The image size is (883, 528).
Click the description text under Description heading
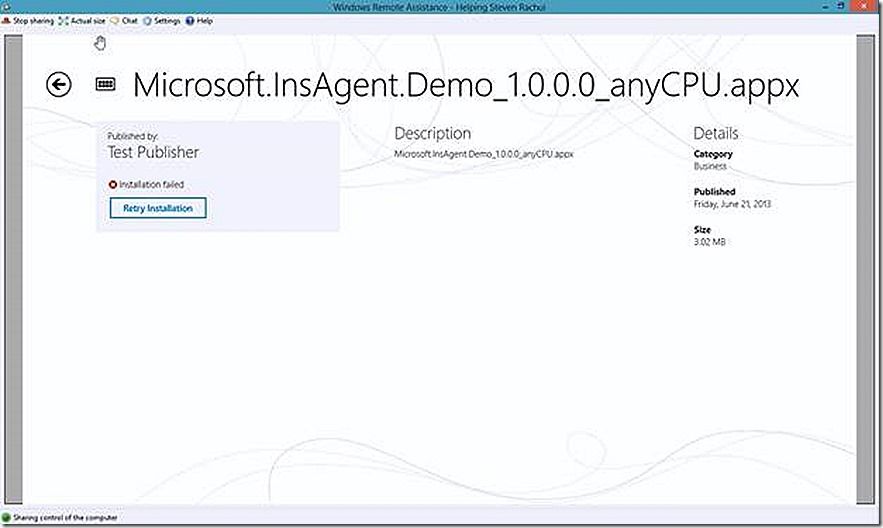(x=484, y=154)
